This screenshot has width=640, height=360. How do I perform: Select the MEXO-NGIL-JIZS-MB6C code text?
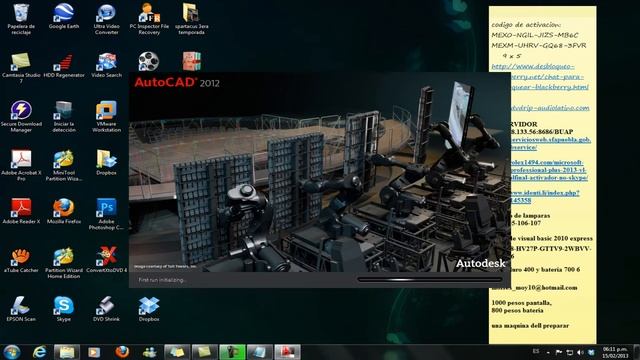point(535,35)
